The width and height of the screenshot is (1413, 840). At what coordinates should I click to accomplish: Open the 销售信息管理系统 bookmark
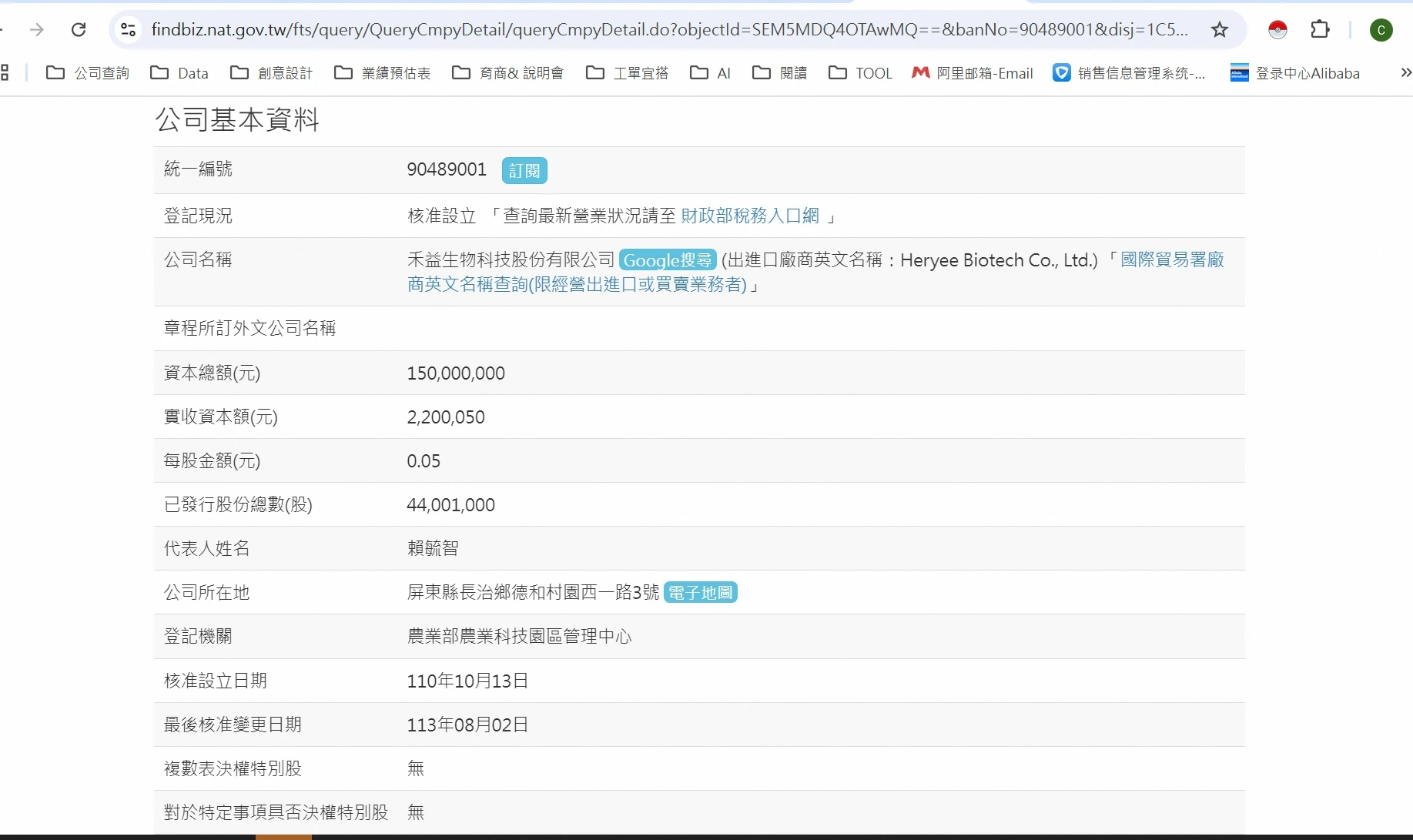tap(1129, 73)
